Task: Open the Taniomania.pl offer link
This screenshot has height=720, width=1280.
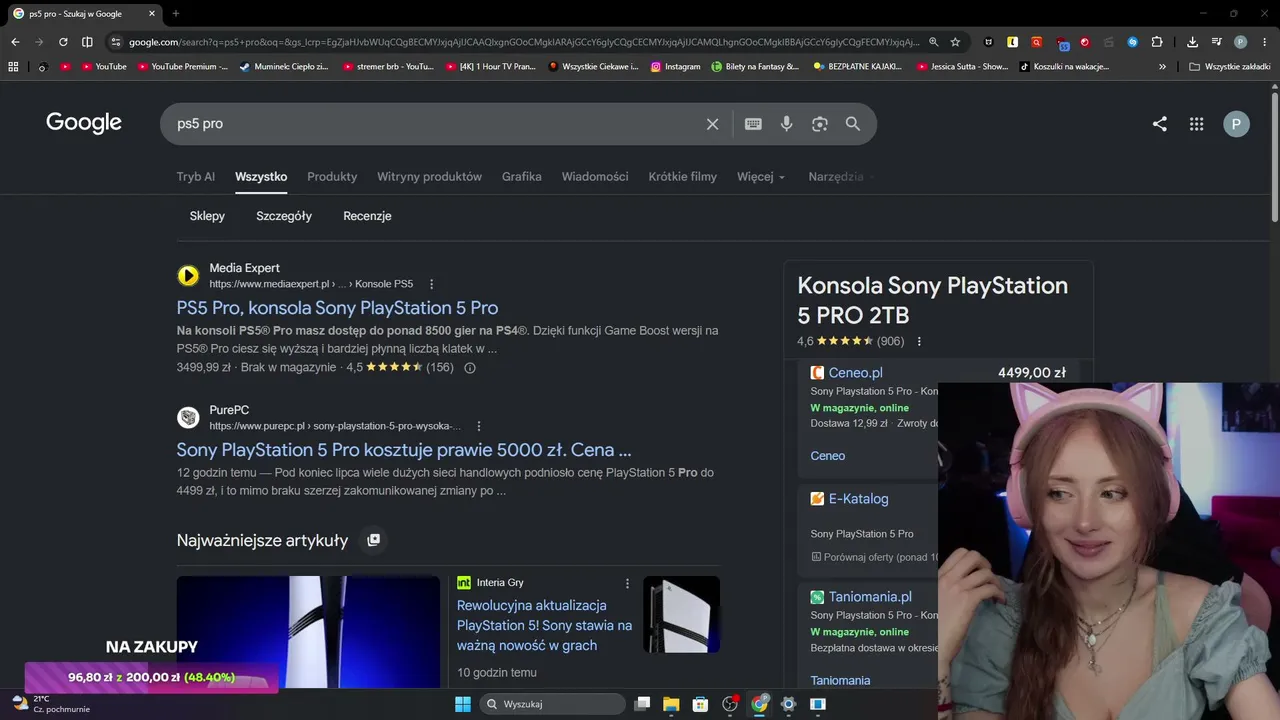Action: [870, 597]
